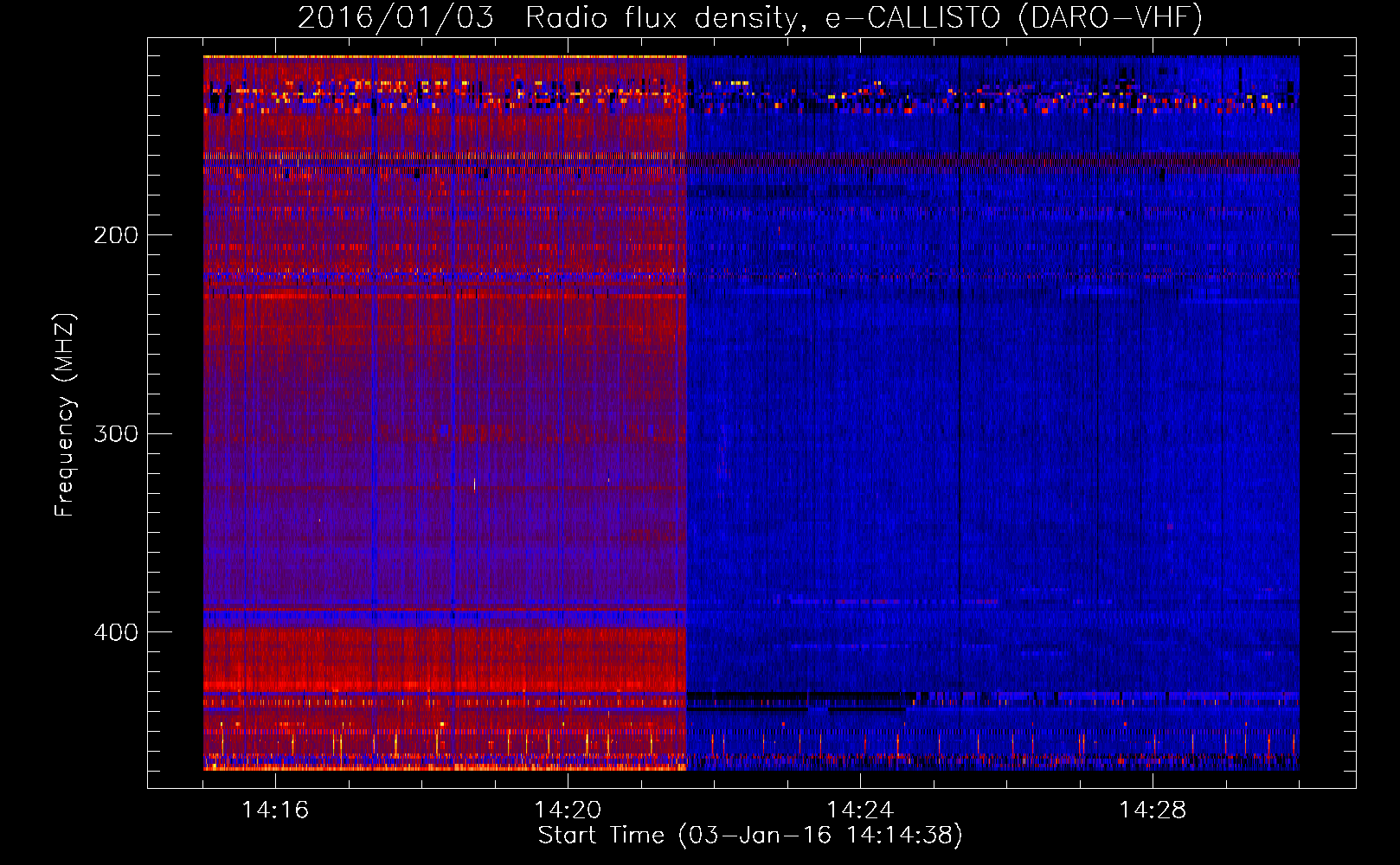This screenshot has width=1400, height=865.
Task: Click the 14:16 time tick label
Action: click(275, 810)
